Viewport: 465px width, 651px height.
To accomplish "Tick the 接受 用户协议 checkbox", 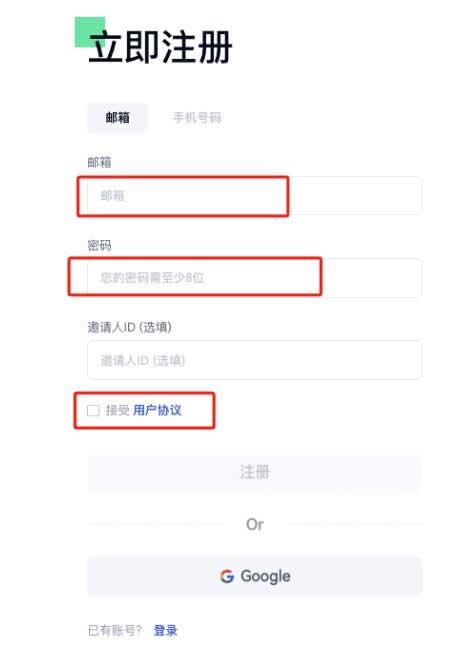I will 93,411.
